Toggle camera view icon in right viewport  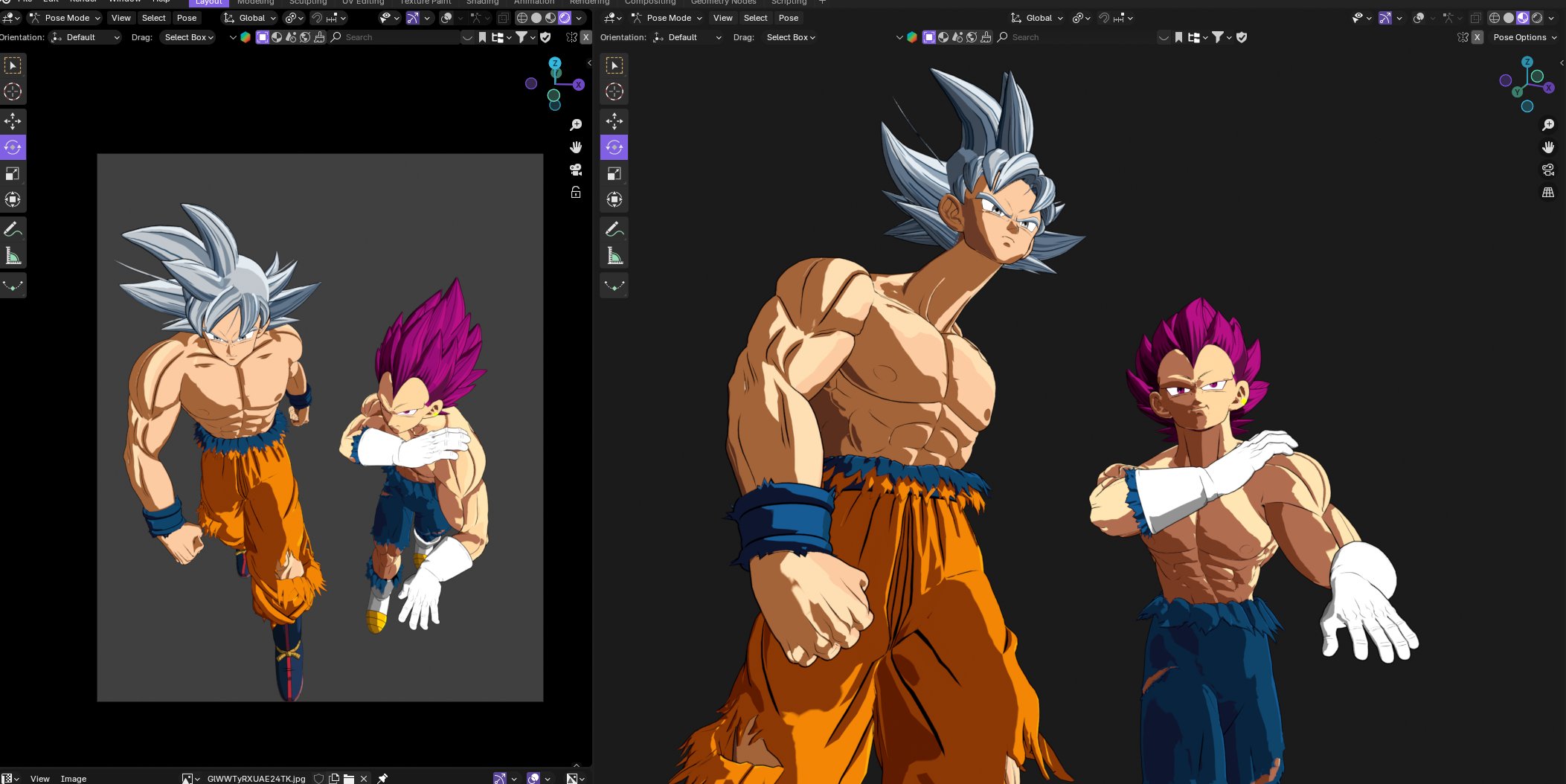(1548, 170)
